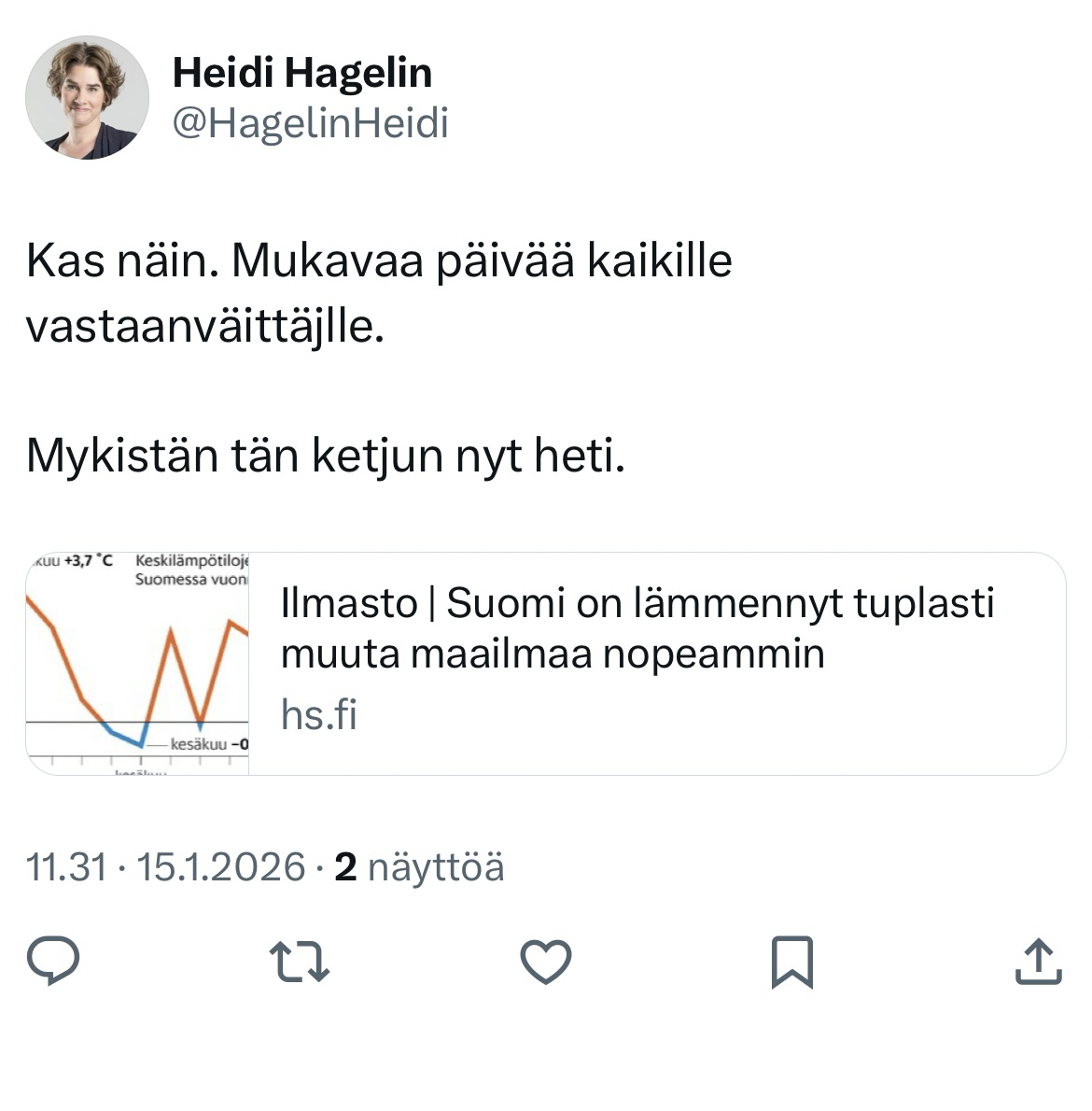Click the line "Mykistän tän ketjun nyt heti."
This screenshot has width=1092, height=1111.
pyautogui.click(x=325, y=456)
